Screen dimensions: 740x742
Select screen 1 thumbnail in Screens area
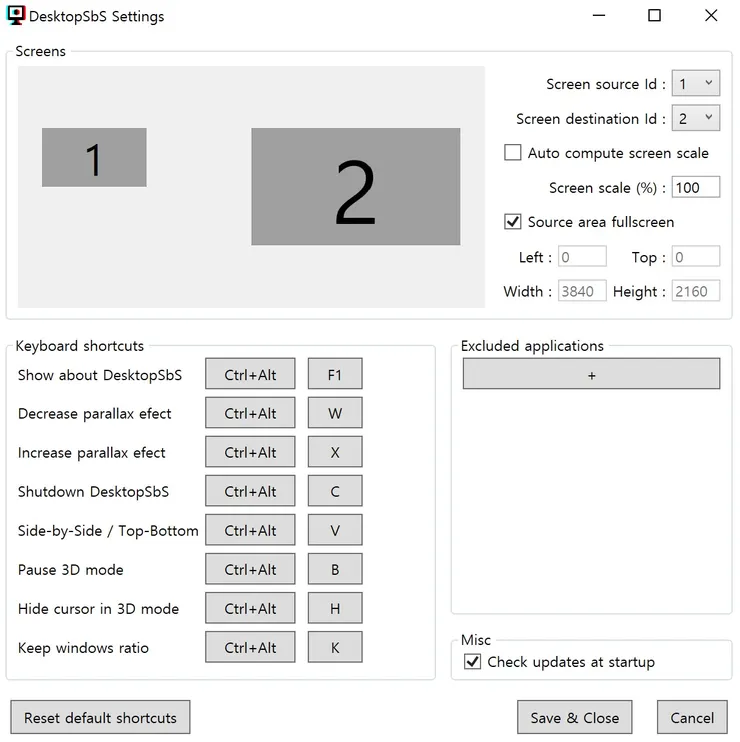(94, 157)
